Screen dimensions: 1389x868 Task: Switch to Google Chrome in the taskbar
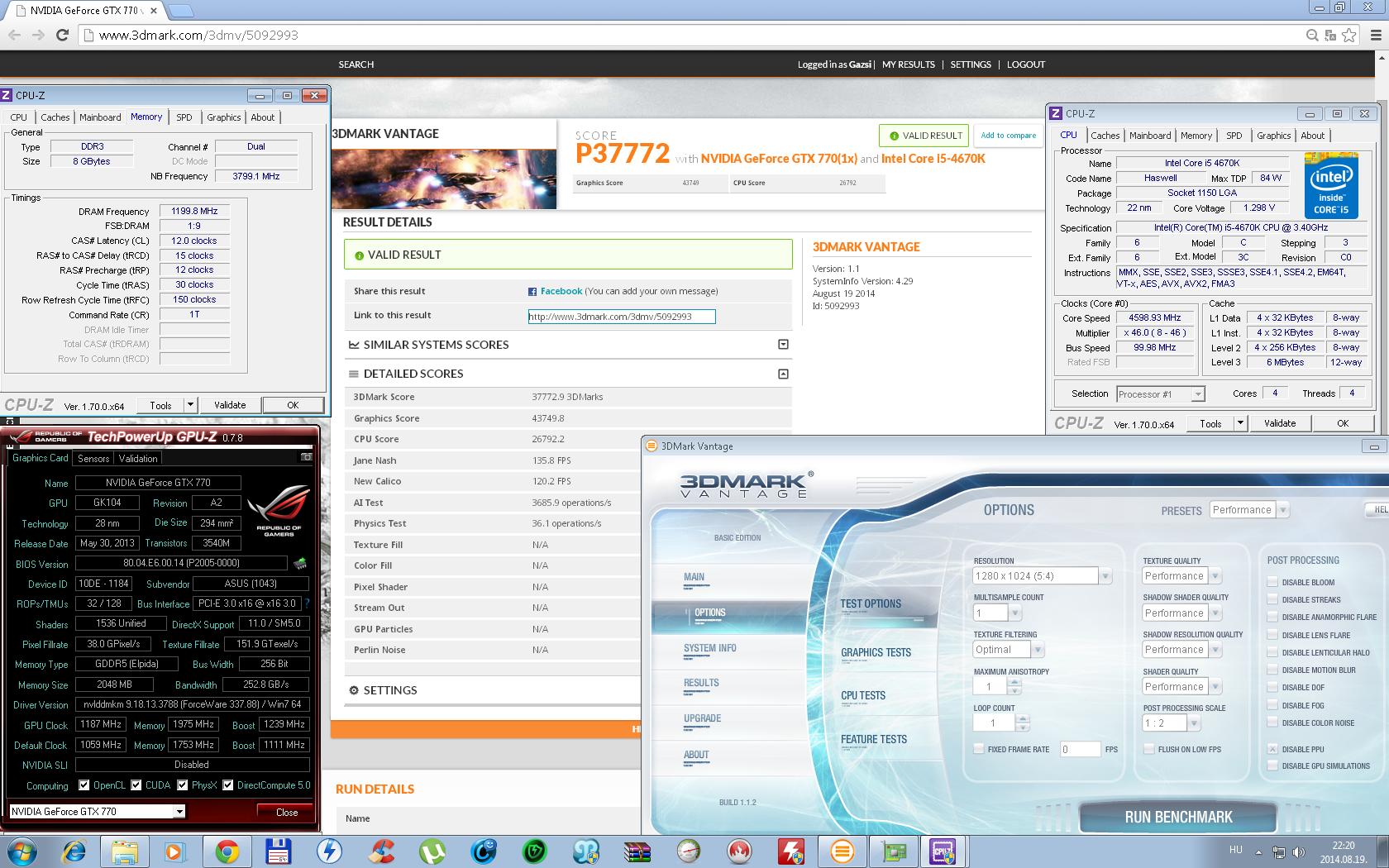tap(227, 851)
